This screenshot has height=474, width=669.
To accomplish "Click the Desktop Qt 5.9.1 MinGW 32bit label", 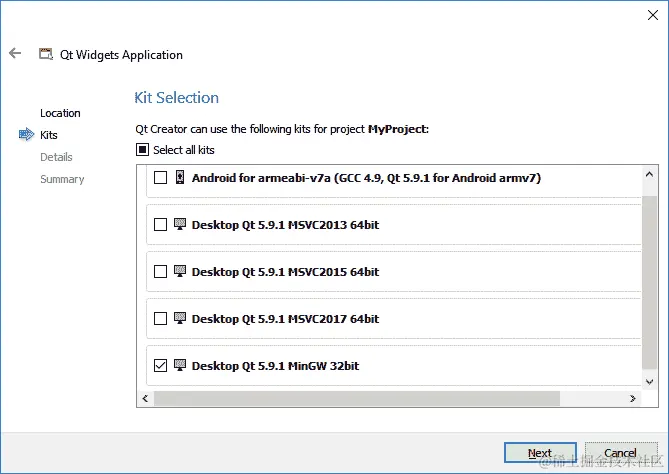I will 276,366.
